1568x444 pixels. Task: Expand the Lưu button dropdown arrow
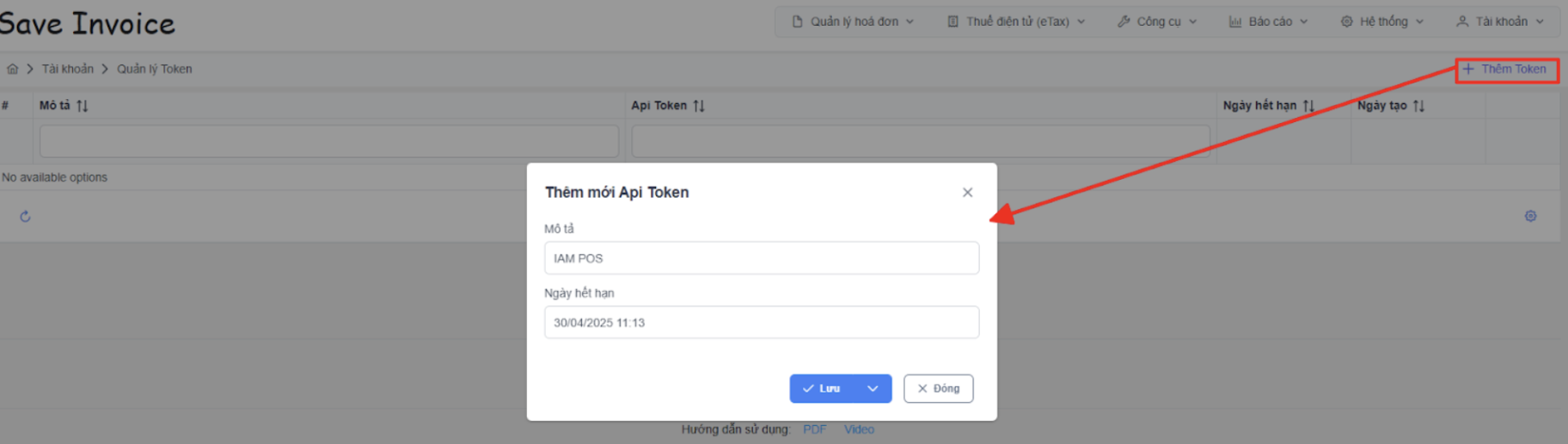click(x=873, y=389)
